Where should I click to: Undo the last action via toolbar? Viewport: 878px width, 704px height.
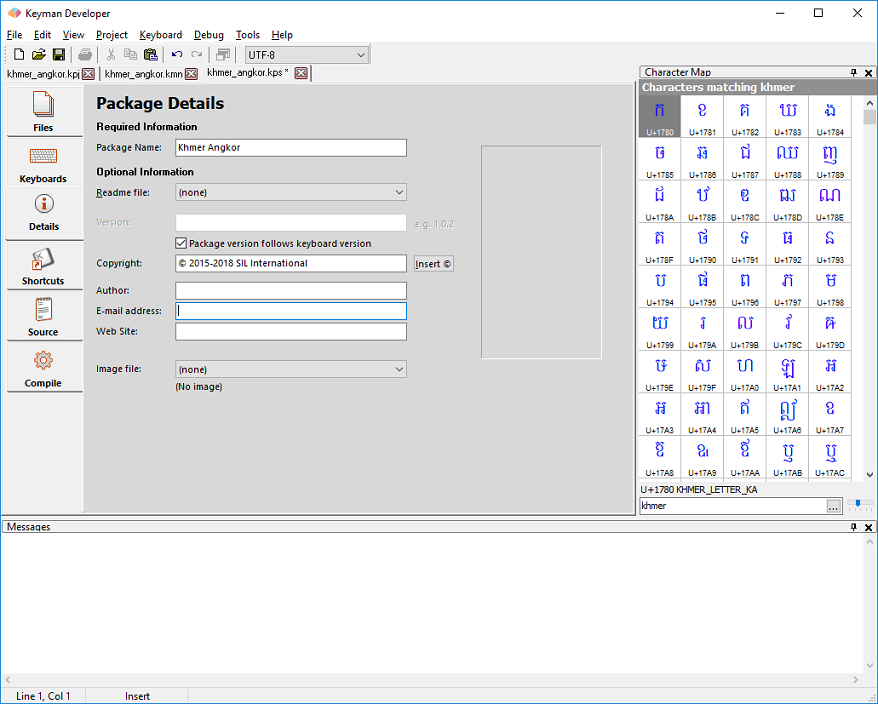pos(177,54)
